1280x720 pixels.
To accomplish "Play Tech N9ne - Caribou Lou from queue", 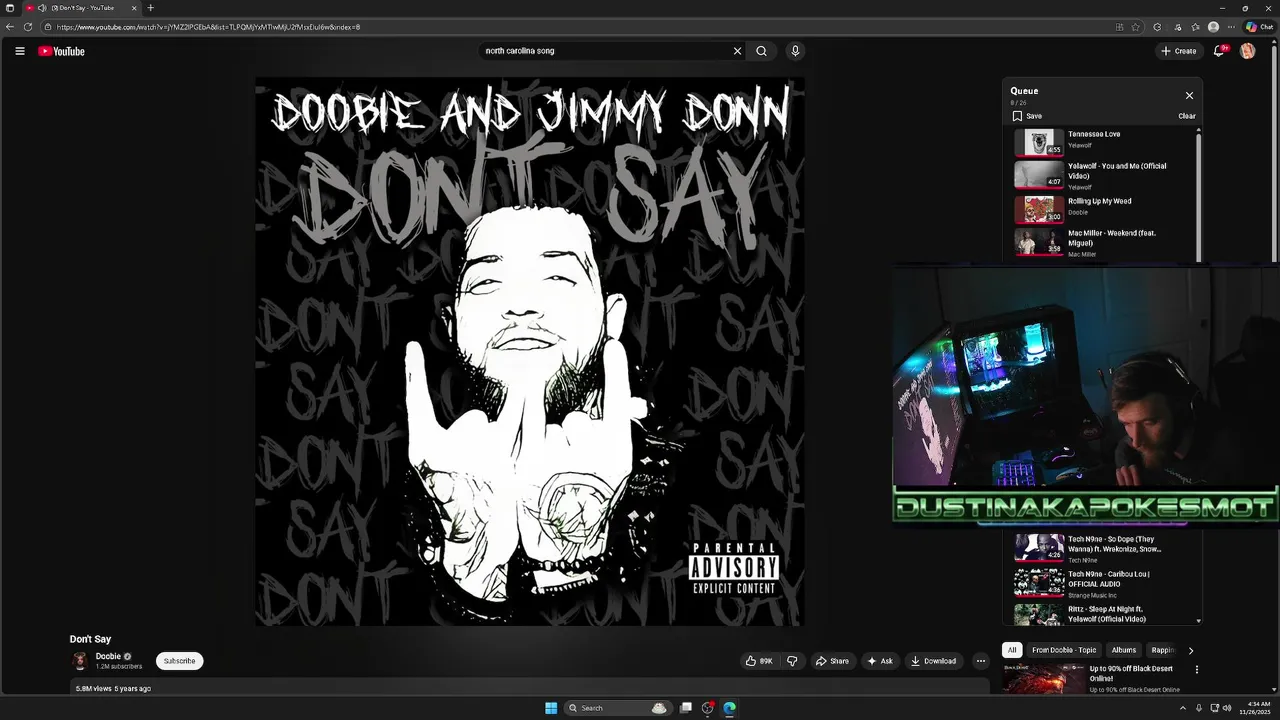I will (x=1103, y=583).
